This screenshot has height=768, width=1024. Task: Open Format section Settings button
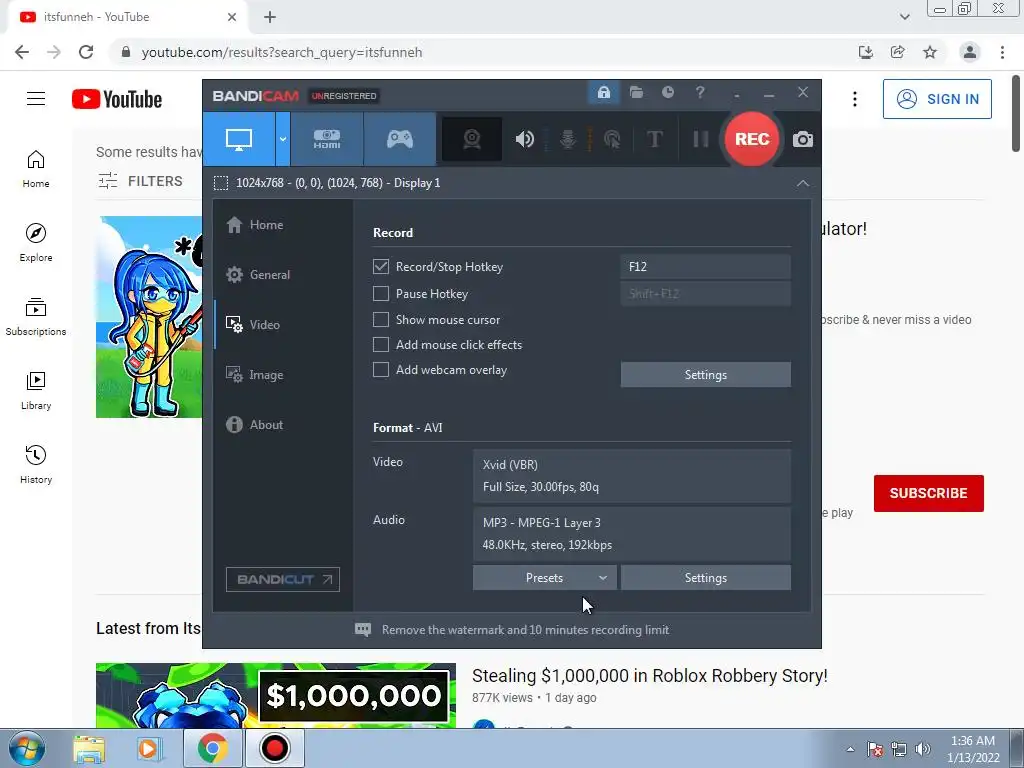click(x=705, y=578)
